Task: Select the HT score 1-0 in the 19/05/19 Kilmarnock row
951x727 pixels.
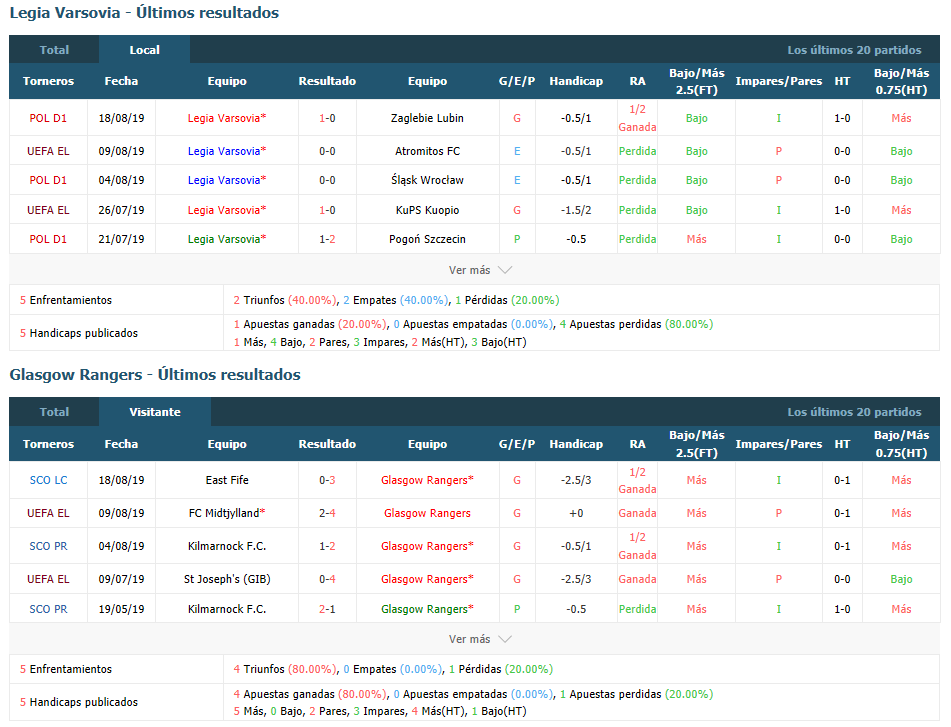Action: click(x=842, y=609)
